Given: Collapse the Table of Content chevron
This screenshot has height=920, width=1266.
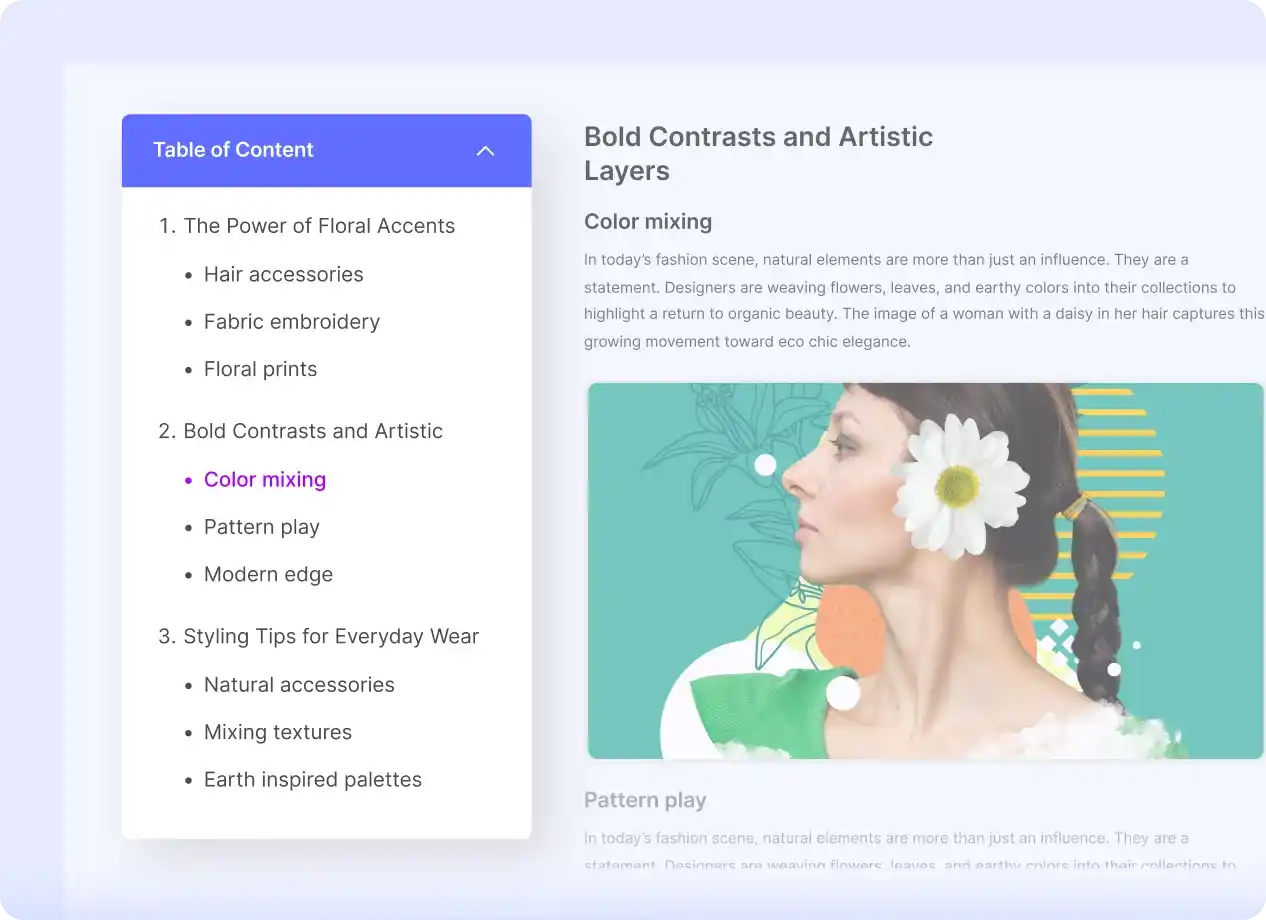Looking at the screenshot, I should point(485,151).
